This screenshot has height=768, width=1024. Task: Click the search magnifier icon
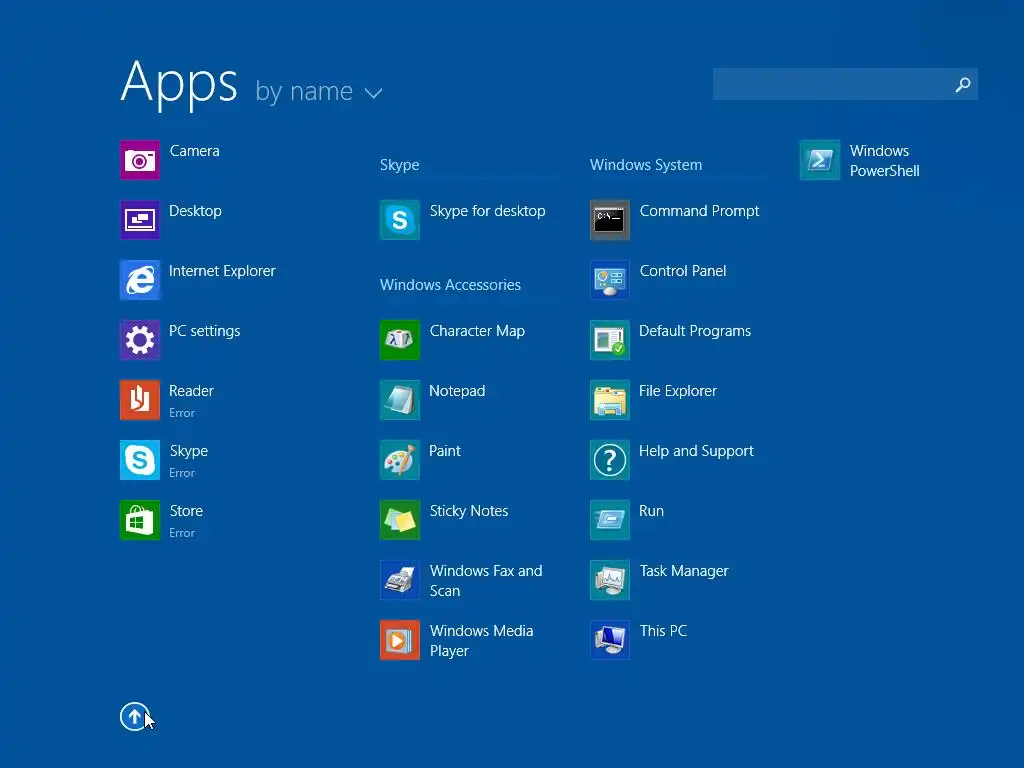963,85
